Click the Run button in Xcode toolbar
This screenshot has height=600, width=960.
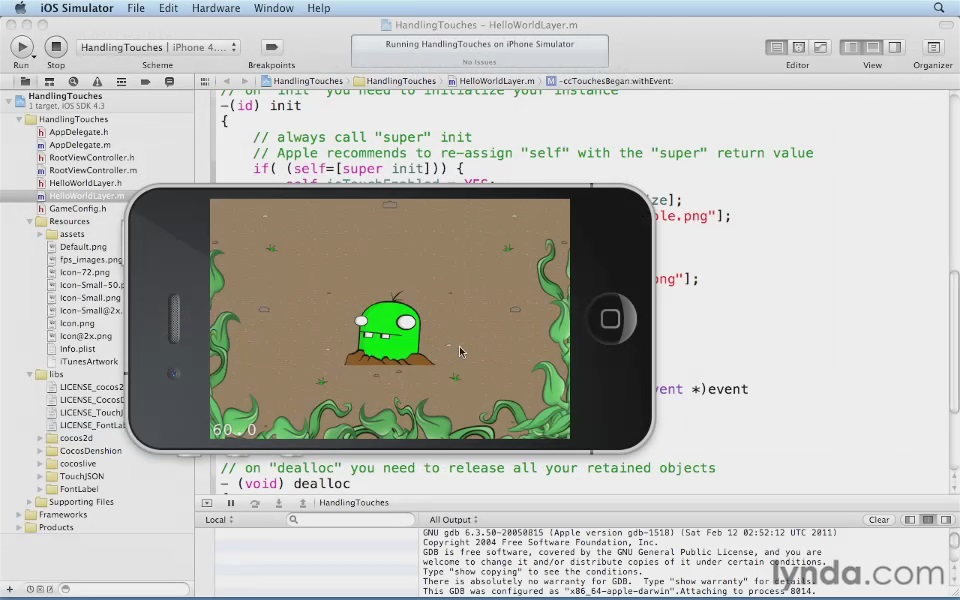tap(22, 47)
